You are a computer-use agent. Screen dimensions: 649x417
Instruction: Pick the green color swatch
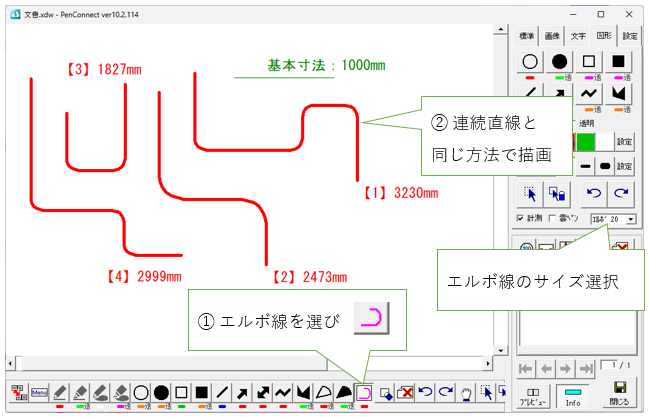(584, 143)
